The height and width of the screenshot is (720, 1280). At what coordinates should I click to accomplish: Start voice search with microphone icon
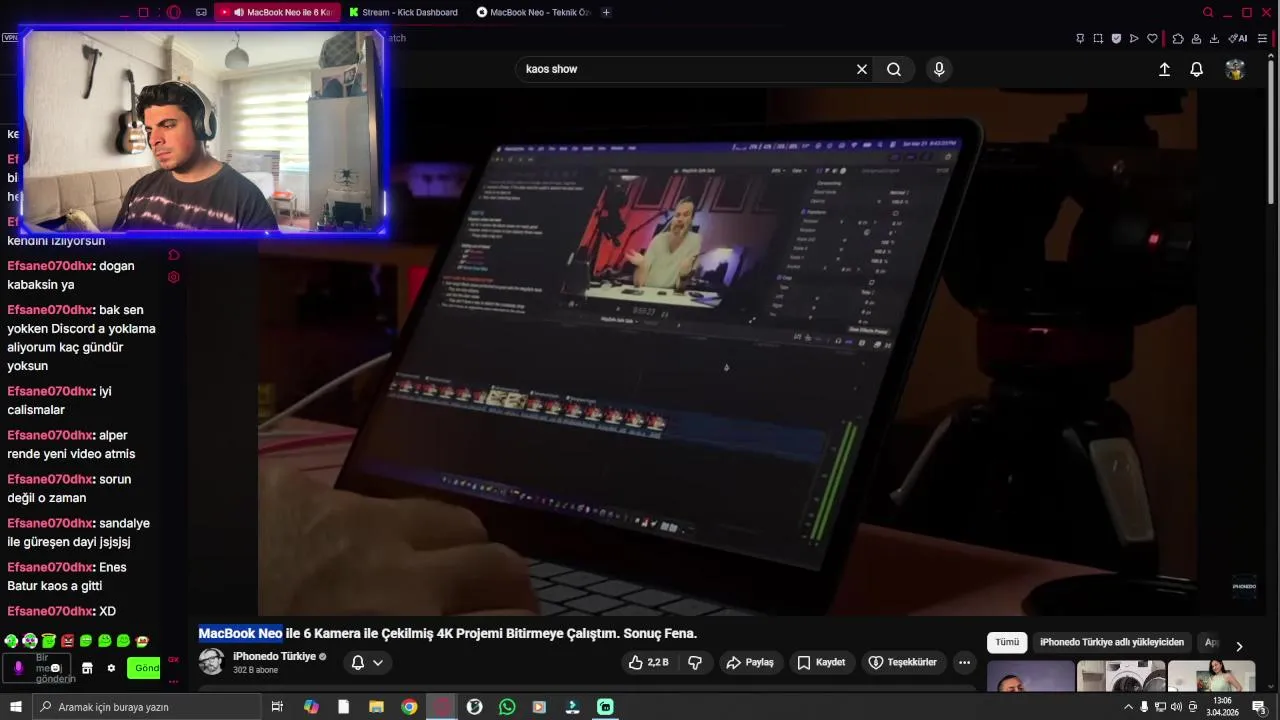(x=938, y=69)
